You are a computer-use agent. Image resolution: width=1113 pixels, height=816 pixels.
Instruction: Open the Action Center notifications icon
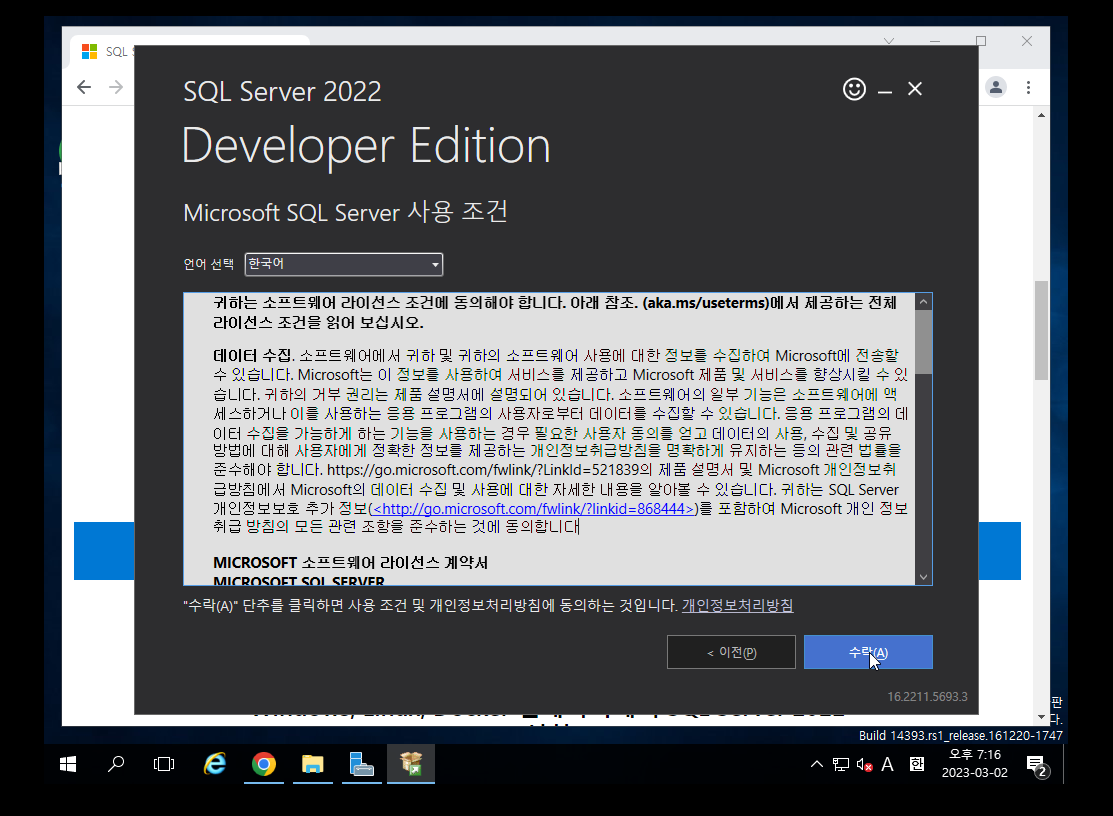1037,765
